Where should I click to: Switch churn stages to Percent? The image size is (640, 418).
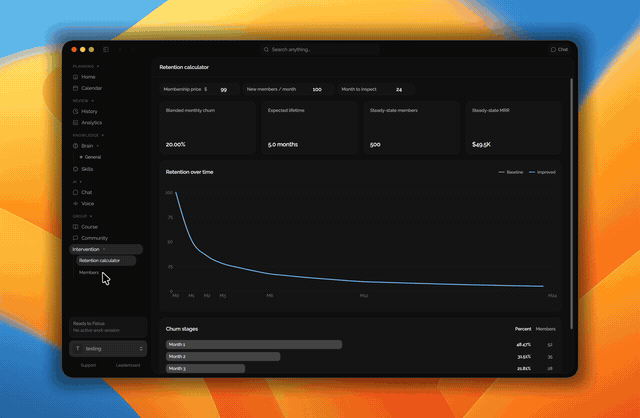(x=523, y=329)
